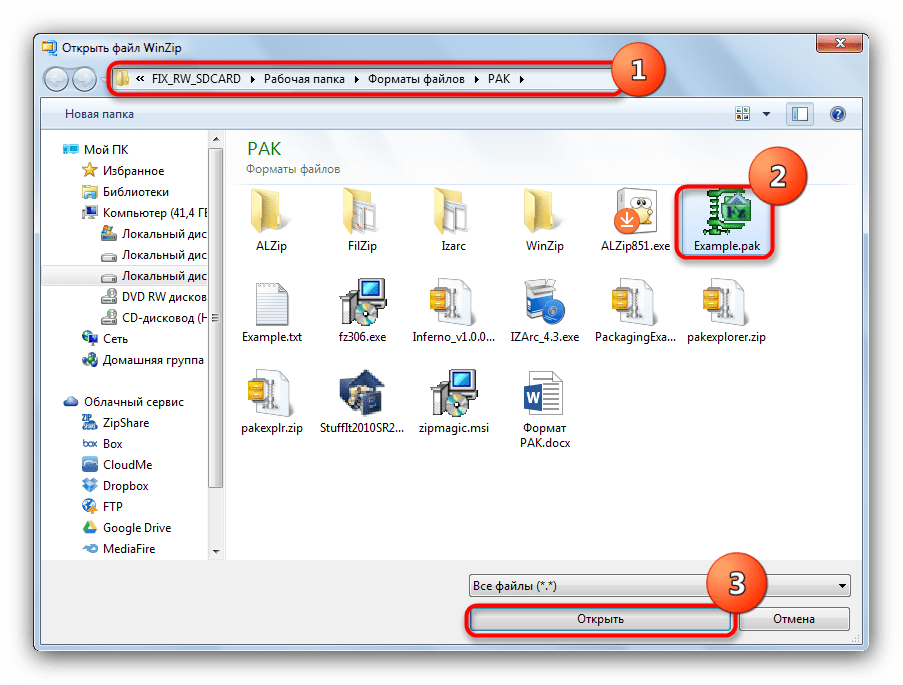Viewport: 903px width, 685px height.
Task: Click the Новая папка button
Action: pyautogui.click(x=99, y=114)
